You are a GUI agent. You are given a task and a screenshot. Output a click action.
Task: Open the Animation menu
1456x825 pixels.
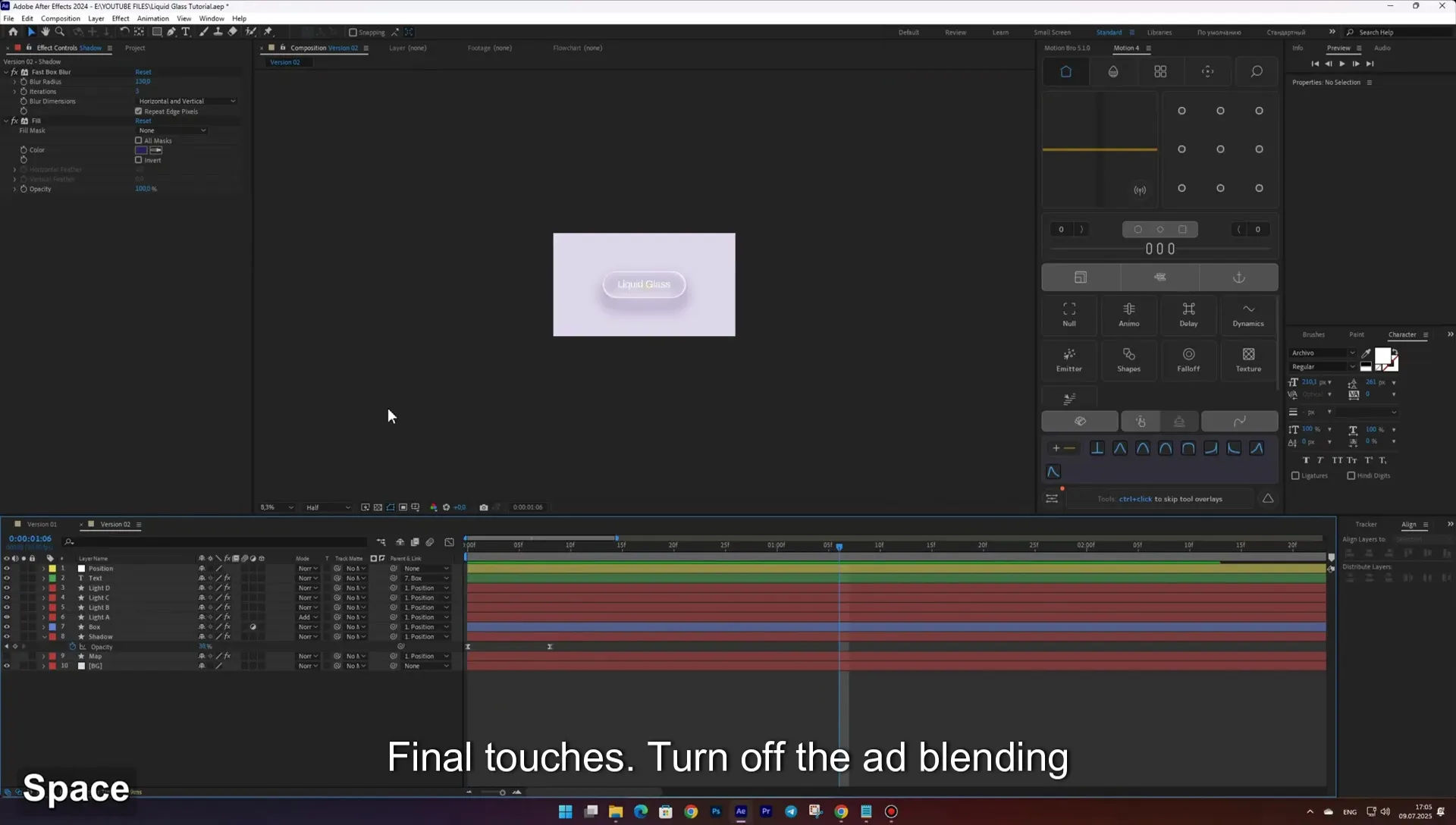152,18
